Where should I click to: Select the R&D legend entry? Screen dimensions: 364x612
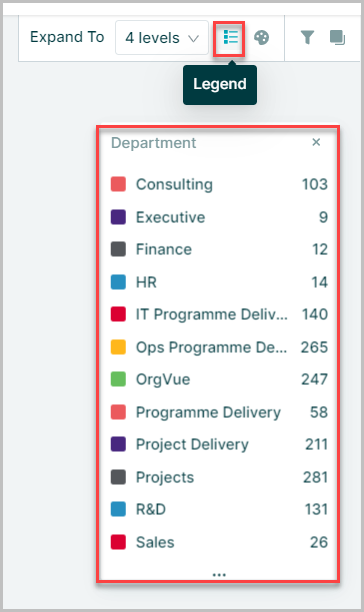coord(219,509)
